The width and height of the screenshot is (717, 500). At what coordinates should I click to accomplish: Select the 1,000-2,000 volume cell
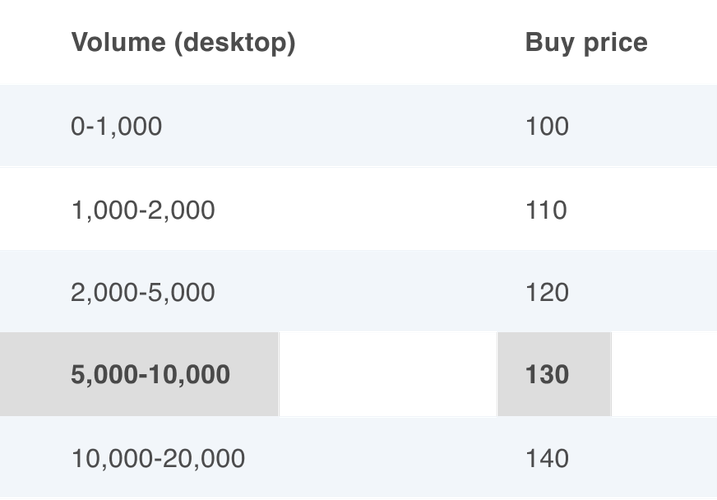coord(143,210)
